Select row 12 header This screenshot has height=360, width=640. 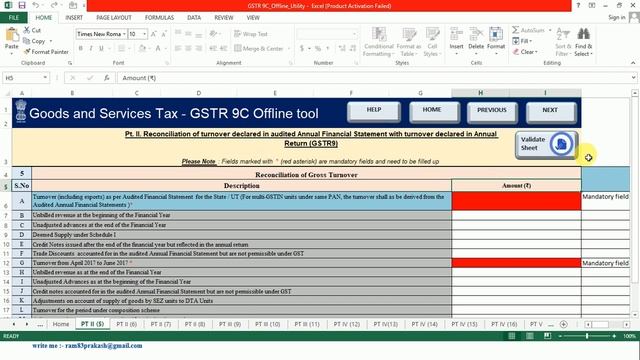pos(6,263)
